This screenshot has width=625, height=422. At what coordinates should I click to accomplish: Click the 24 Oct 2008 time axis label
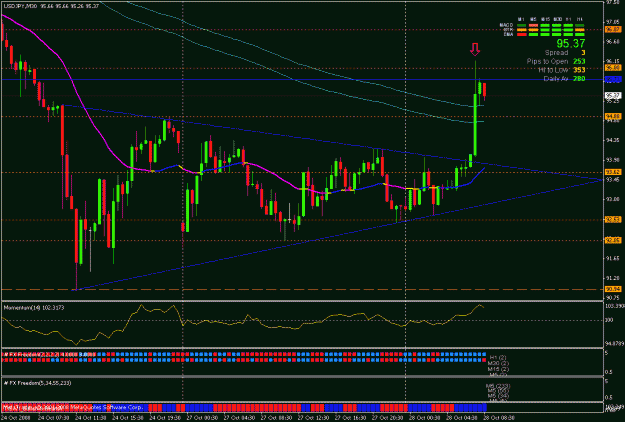pos(16,418)
